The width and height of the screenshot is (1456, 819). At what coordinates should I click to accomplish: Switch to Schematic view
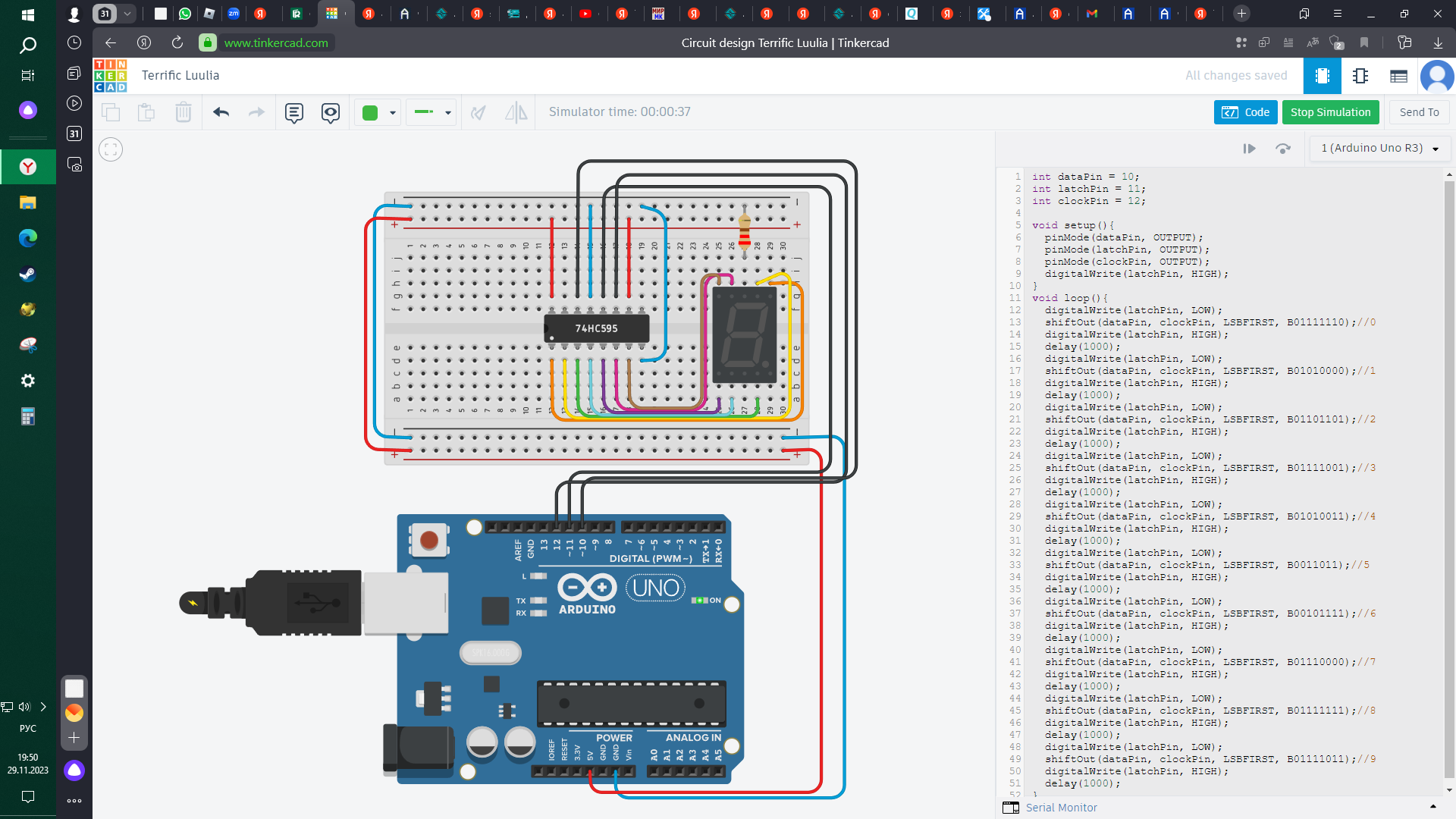click(1360, 76)
